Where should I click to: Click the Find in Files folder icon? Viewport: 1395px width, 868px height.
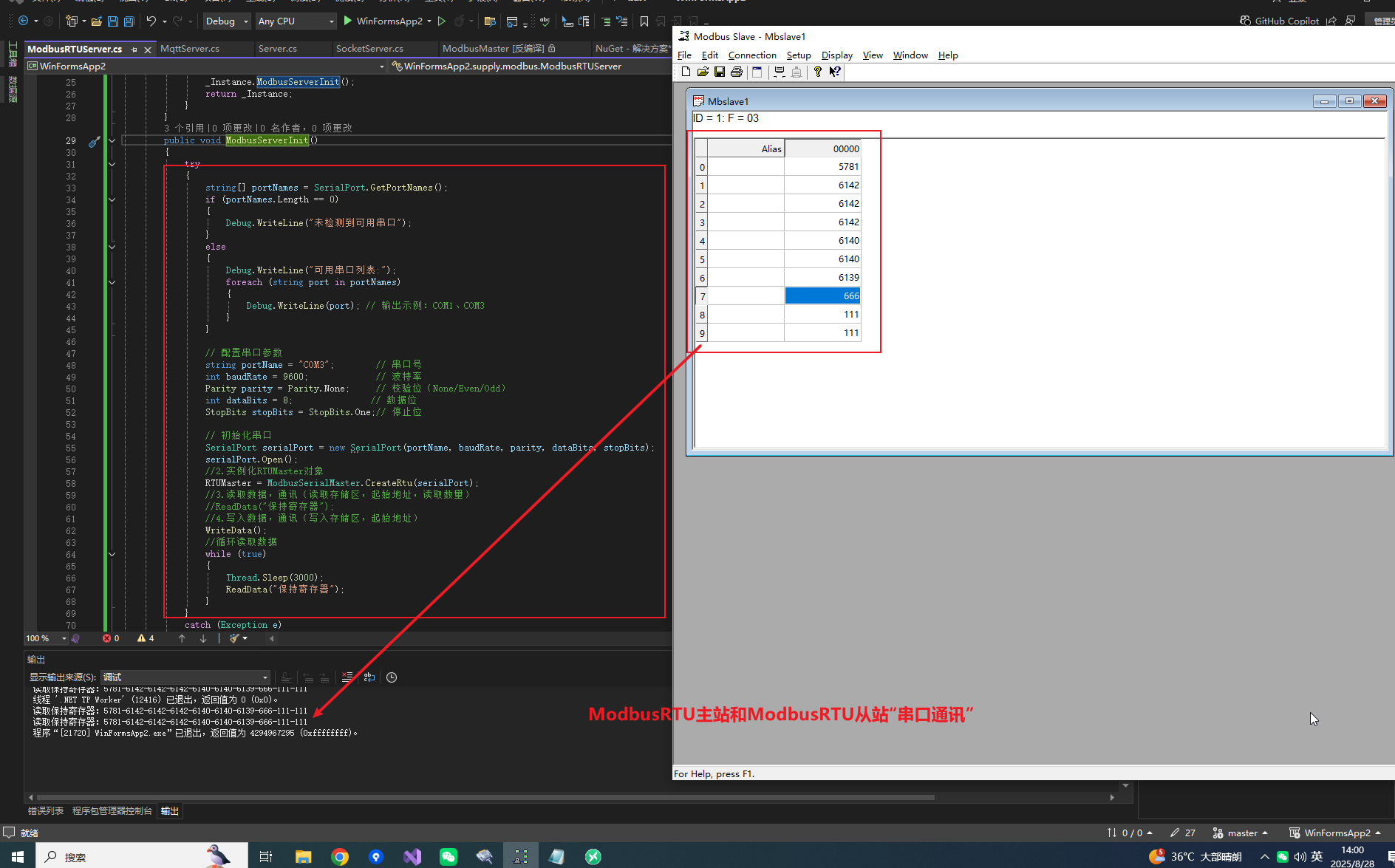(489, 21)
